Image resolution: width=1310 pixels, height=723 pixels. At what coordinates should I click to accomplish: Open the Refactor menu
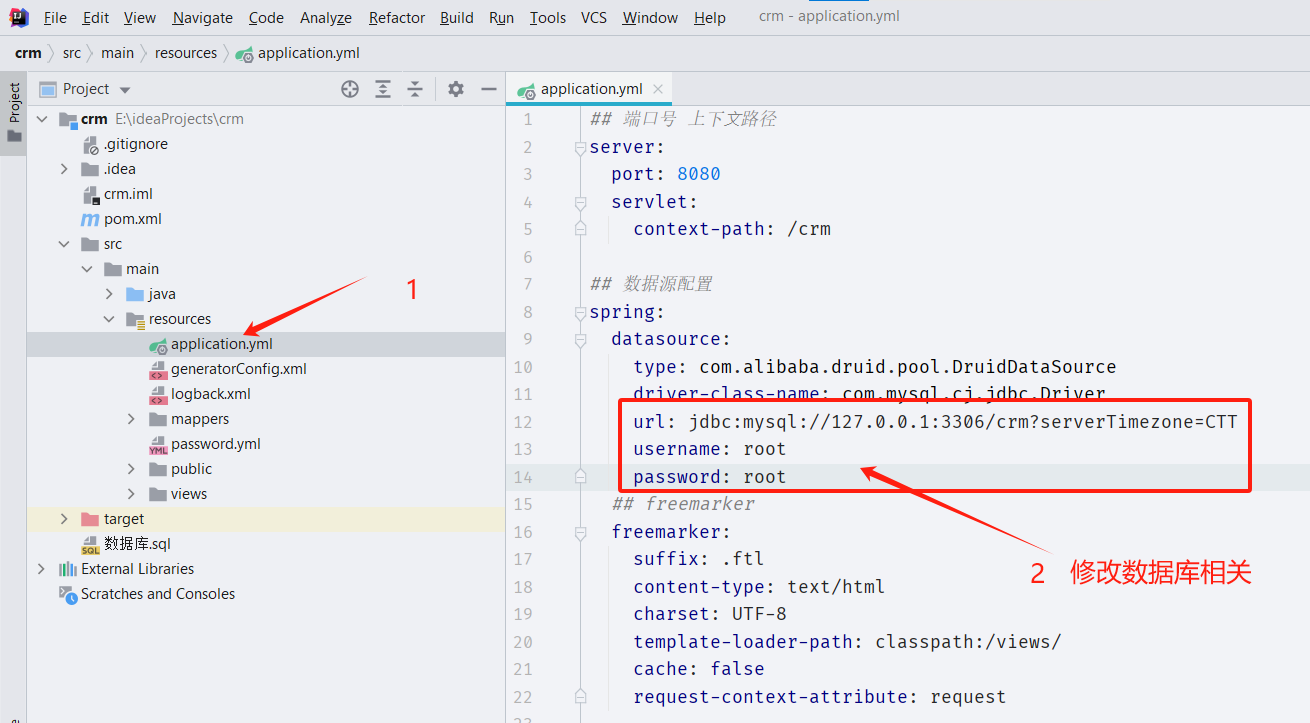coord(397,18)
